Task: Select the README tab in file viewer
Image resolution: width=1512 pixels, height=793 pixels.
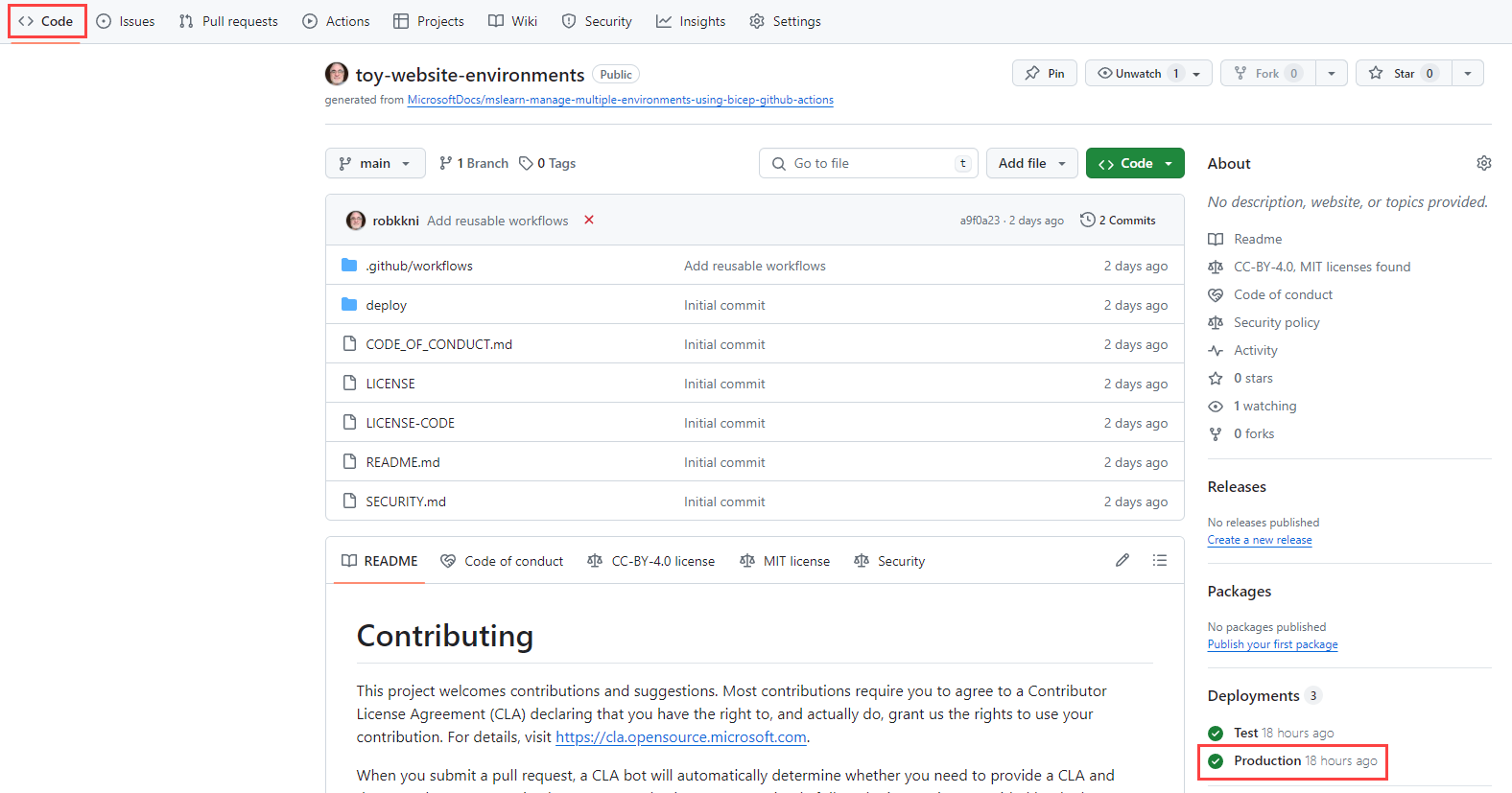Action: (380, 561)
